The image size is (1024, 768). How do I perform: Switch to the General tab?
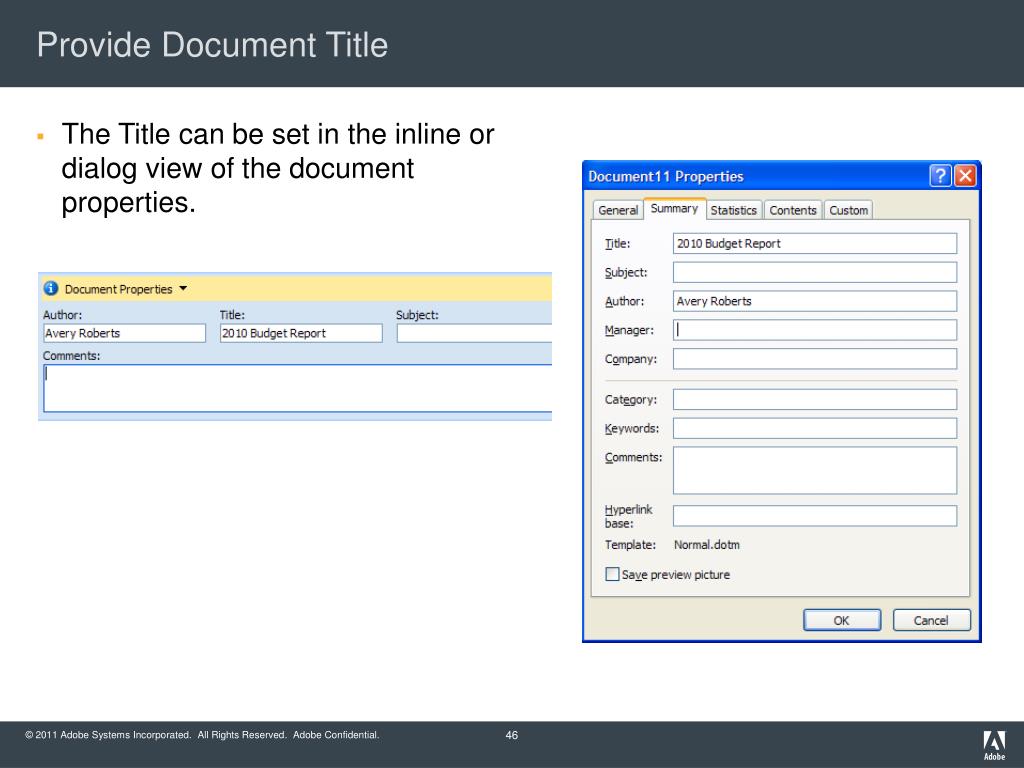coord(618,210)
